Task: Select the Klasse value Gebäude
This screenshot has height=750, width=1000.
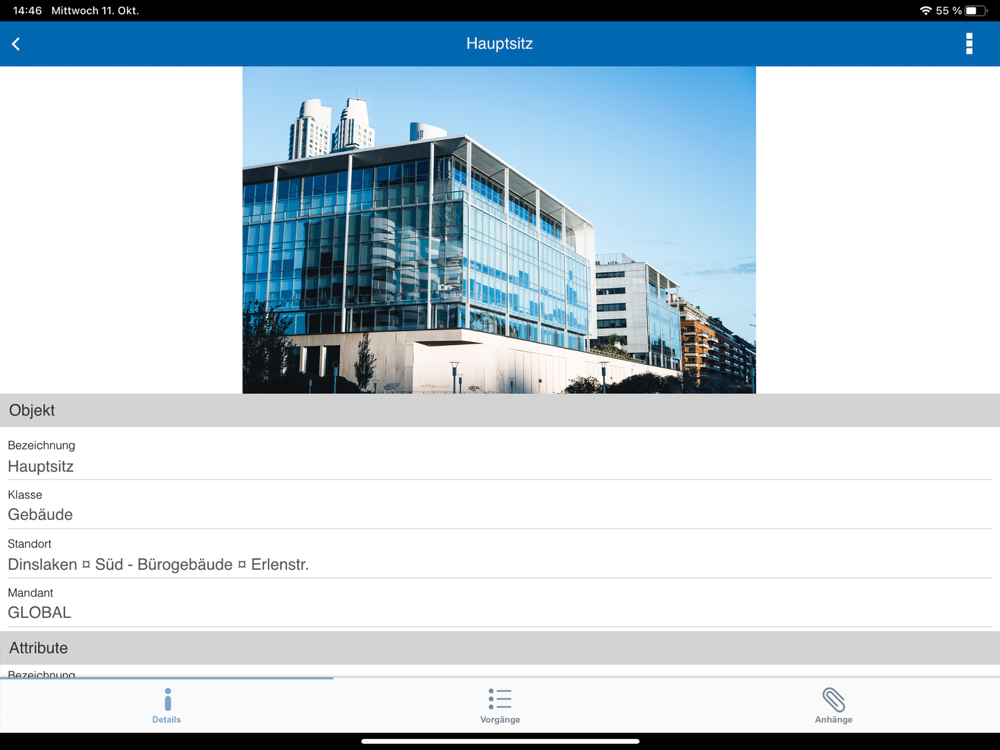Action: click(x=40, y=515)
